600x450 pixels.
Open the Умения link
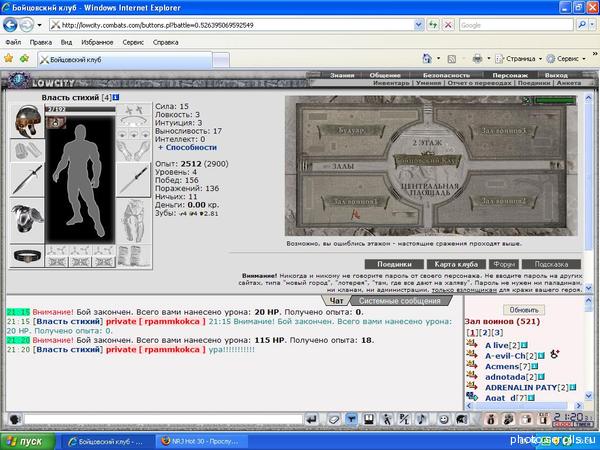pyautogui.click(x=429, y=83)
